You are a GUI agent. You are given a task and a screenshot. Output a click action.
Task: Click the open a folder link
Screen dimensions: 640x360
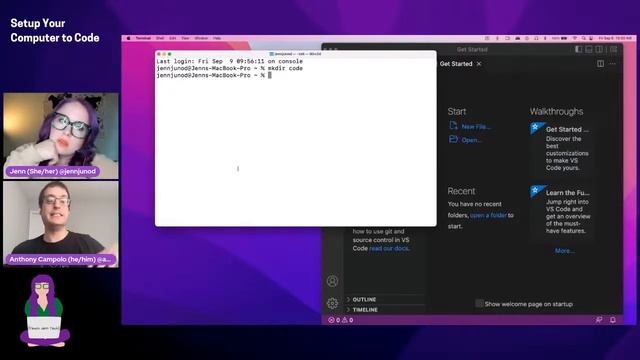coord(488,215)
